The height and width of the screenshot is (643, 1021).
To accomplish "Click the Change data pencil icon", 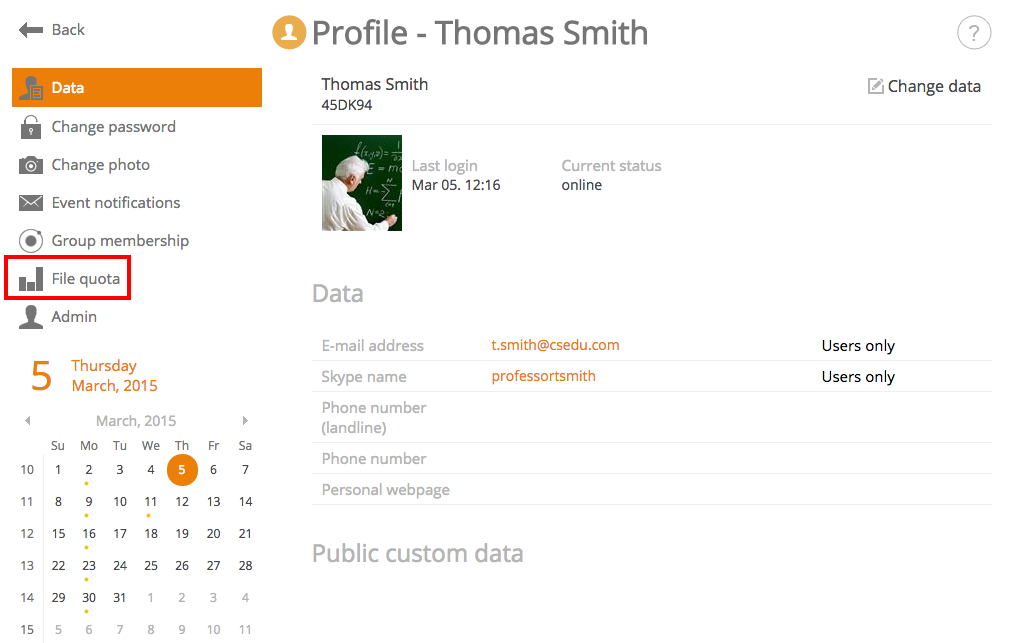I will [x=876, y=86].
